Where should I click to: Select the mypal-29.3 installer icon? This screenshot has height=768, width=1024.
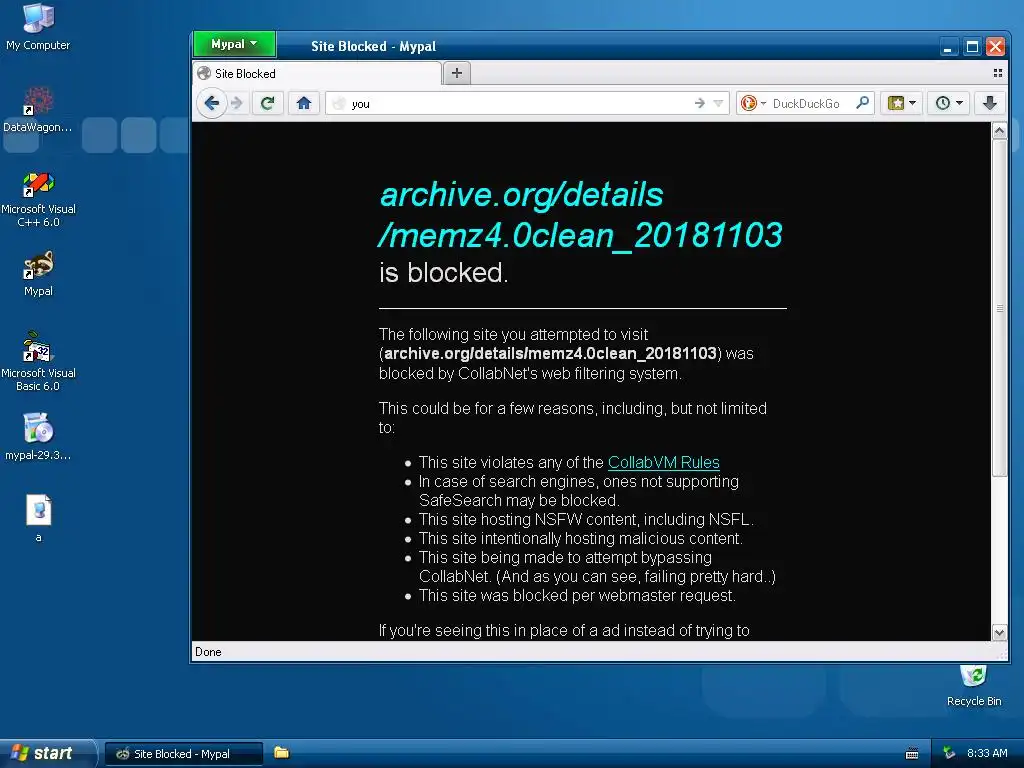click(38, 436)
